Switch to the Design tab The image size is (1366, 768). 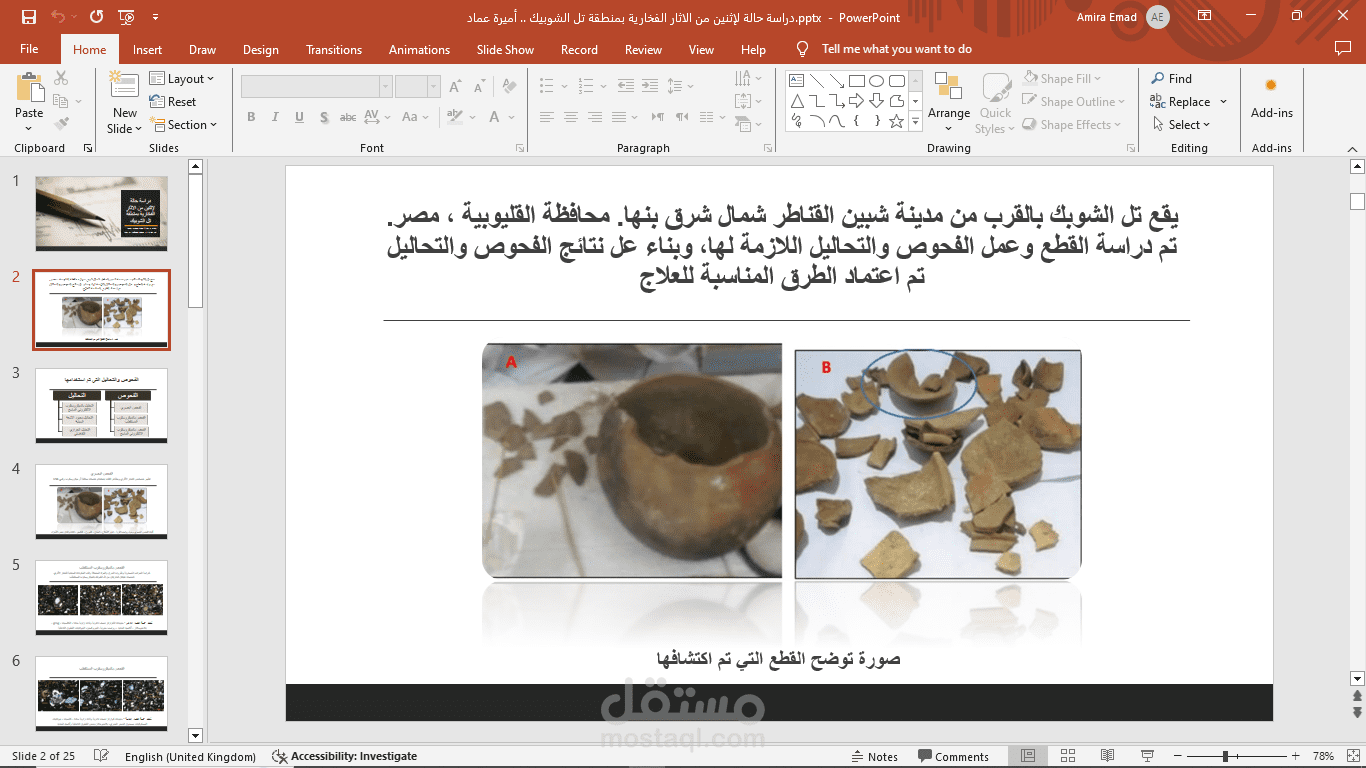(x=261, y=49)
